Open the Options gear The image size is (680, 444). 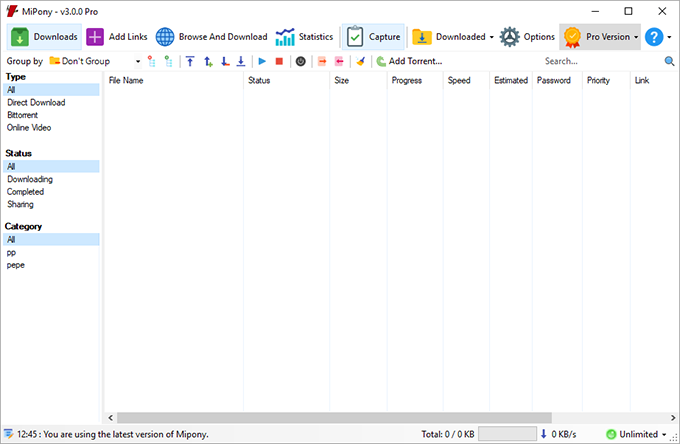pyautogui.click(x=527, y=37)
